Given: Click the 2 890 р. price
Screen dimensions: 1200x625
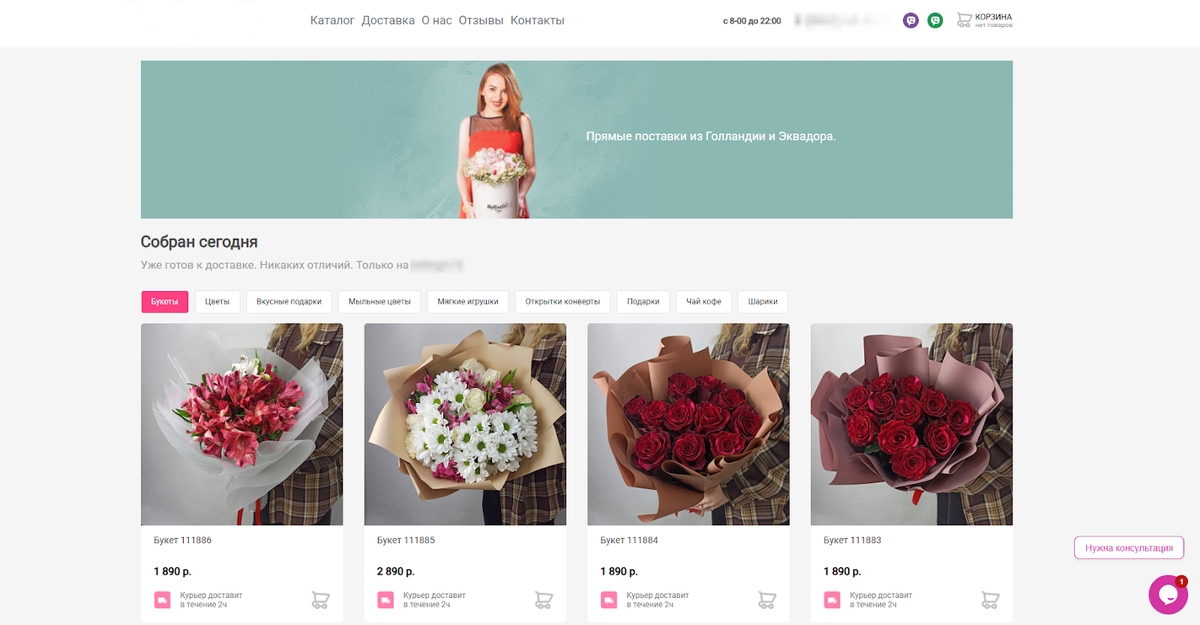Looking at the screenshot, I should [x=396, y=571].
